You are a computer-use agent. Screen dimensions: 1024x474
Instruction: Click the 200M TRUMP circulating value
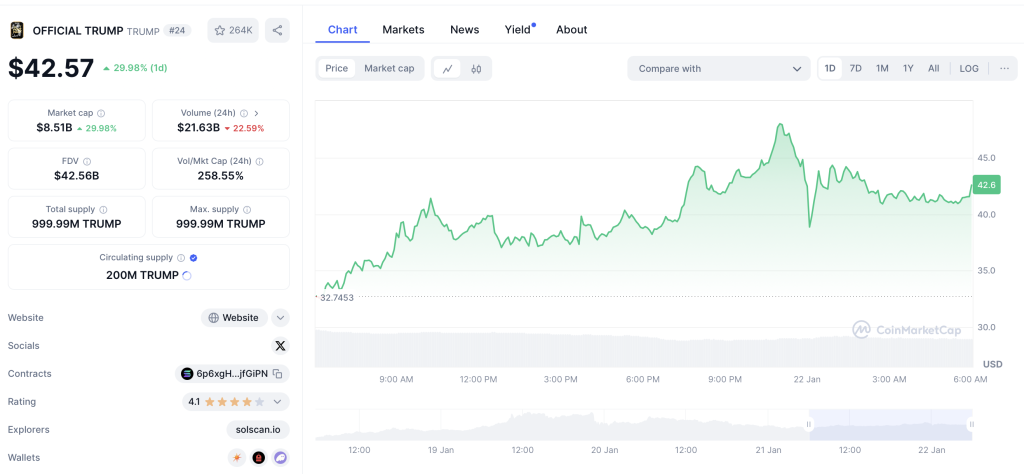pos(142,276)
